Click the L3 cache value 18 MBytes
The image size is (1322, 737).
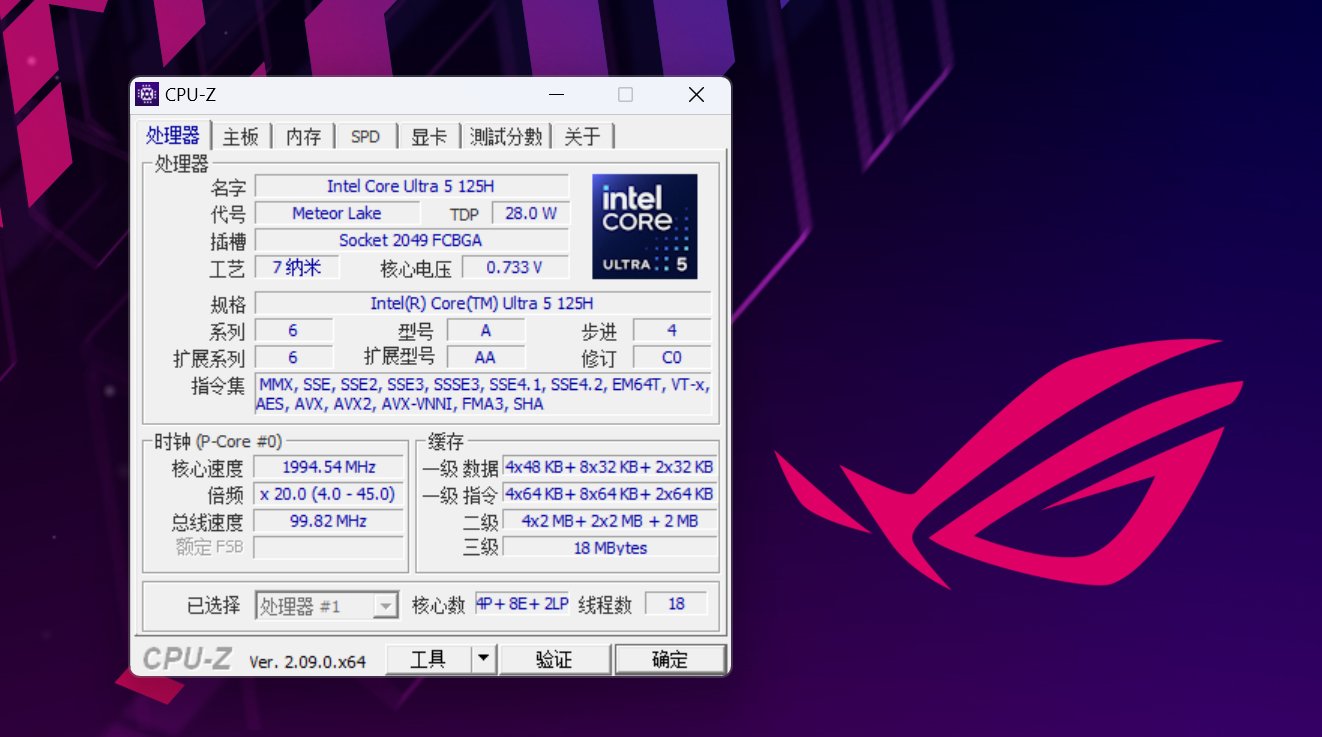point(609,547)
